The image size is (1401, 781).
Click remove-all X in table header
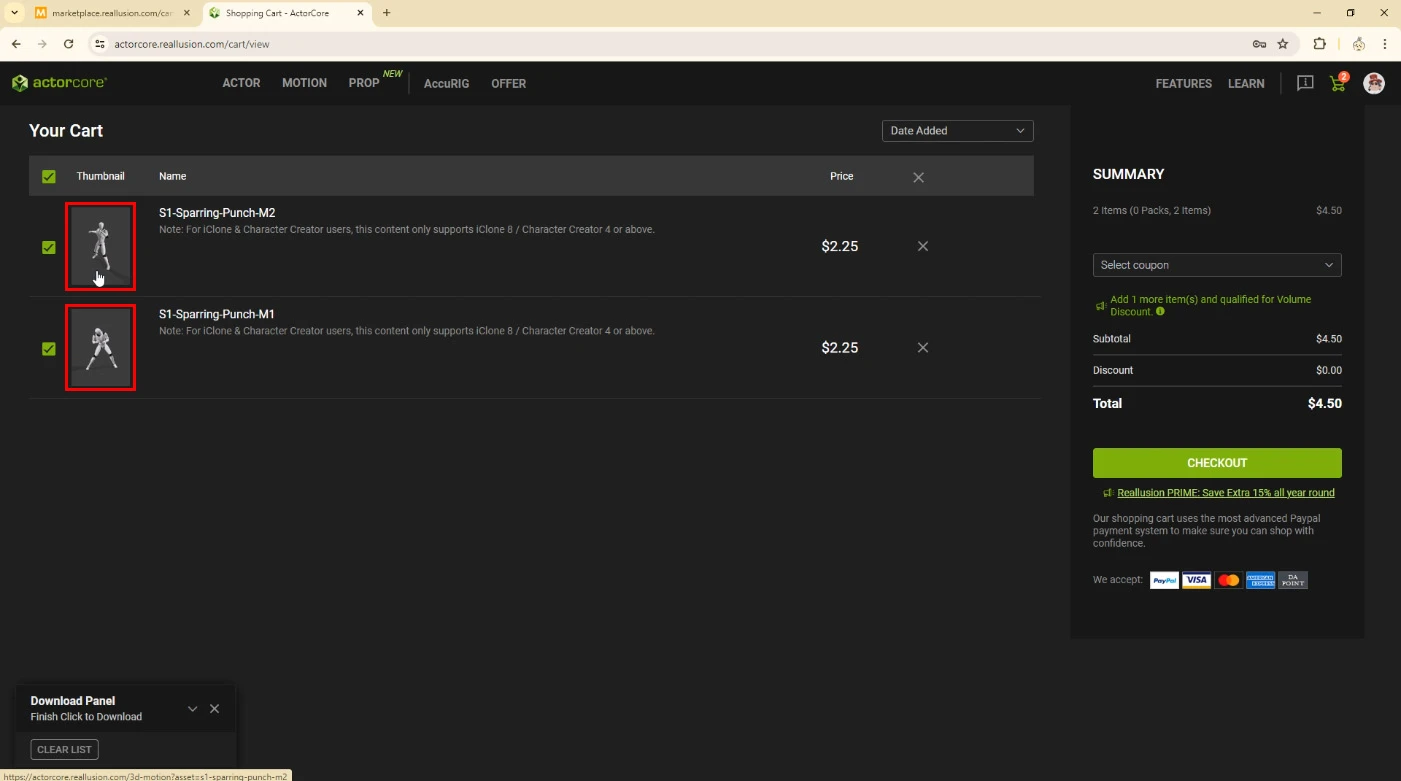pyautogui.click(x=918, y=177)
